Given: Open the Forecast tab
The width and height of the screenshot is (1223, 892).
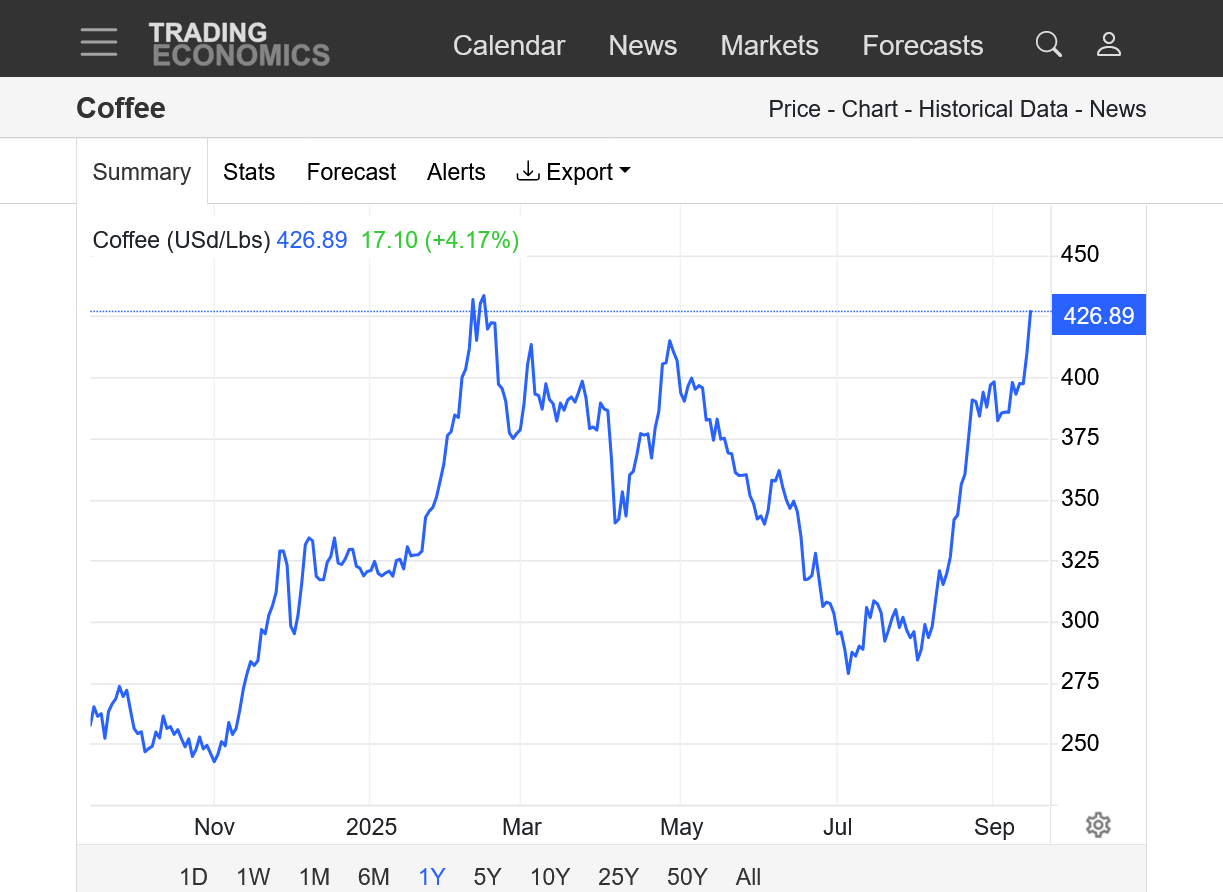Looking at the screenshot, I should pos(351,172).
